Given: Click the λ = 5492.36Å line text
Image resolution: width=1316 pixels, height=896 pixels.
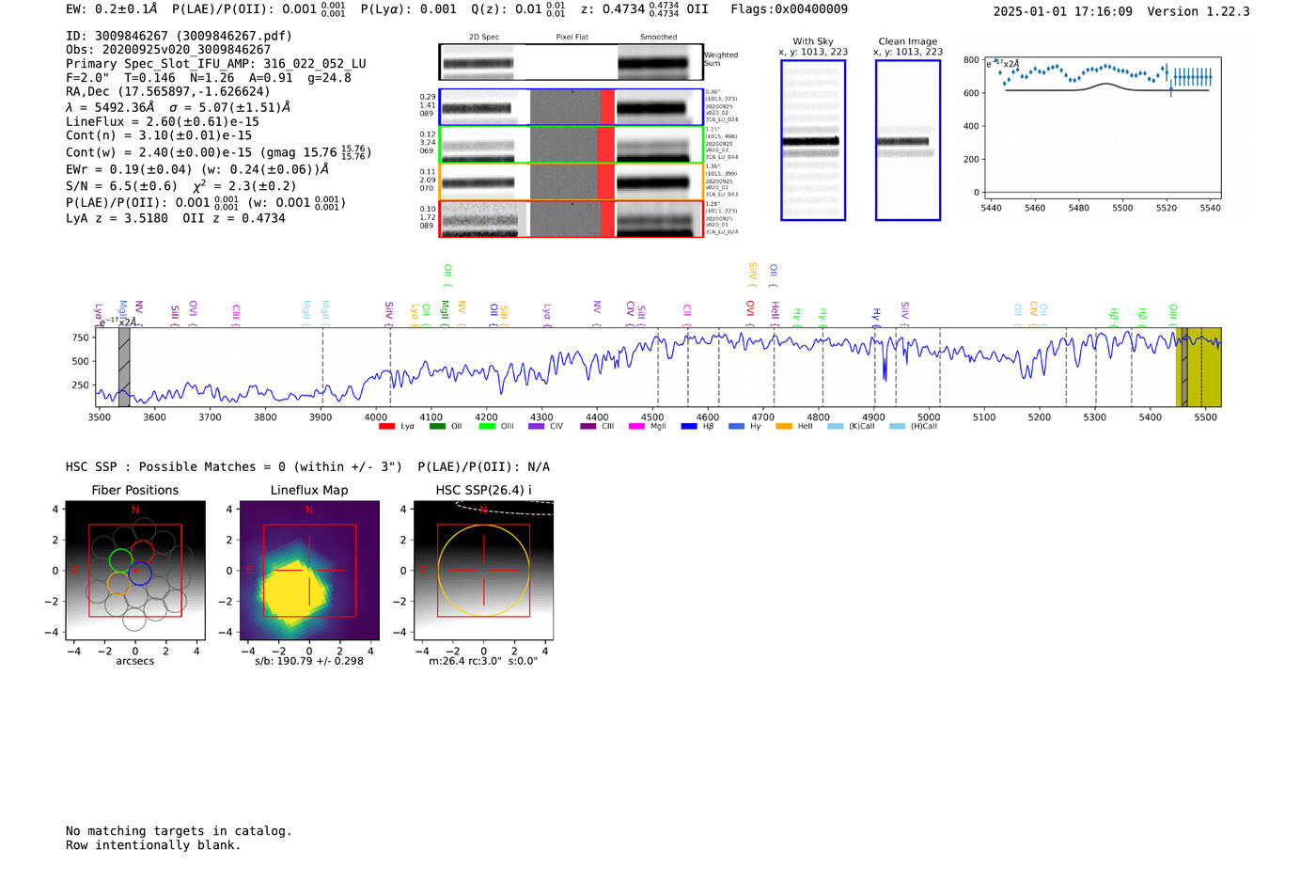Looking at the screenshot, I should (x=179, y=107).
